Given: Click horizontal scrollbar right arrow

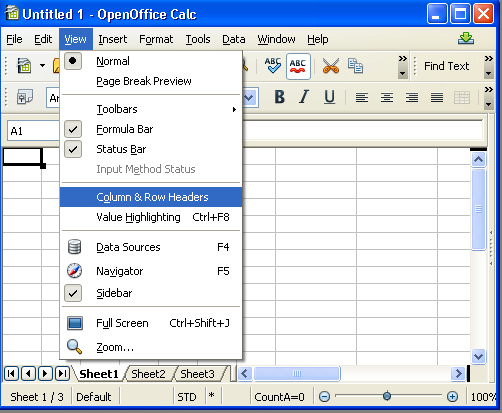Looking at the screenshot, I should tap(458, 374).
